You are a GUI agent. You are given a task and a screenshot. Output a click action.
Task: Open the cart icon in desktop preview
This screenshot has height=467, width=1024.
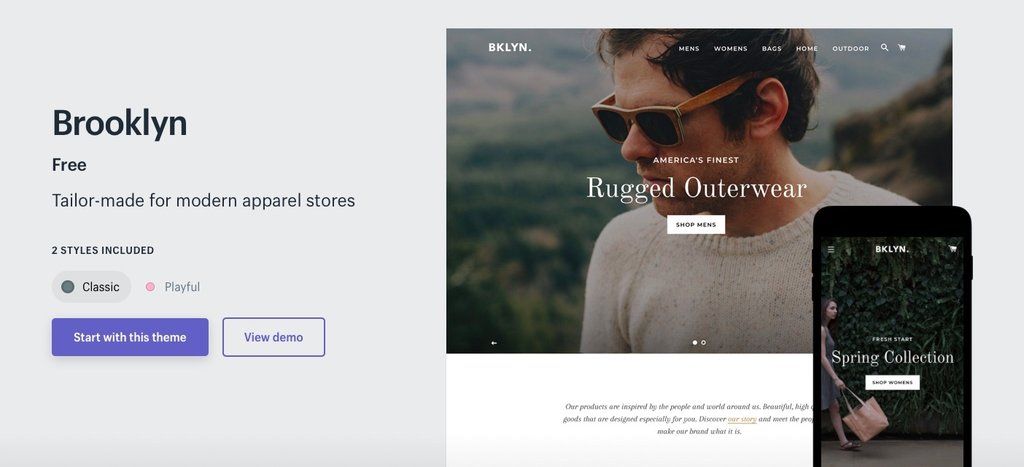click(x=902, y=48)
